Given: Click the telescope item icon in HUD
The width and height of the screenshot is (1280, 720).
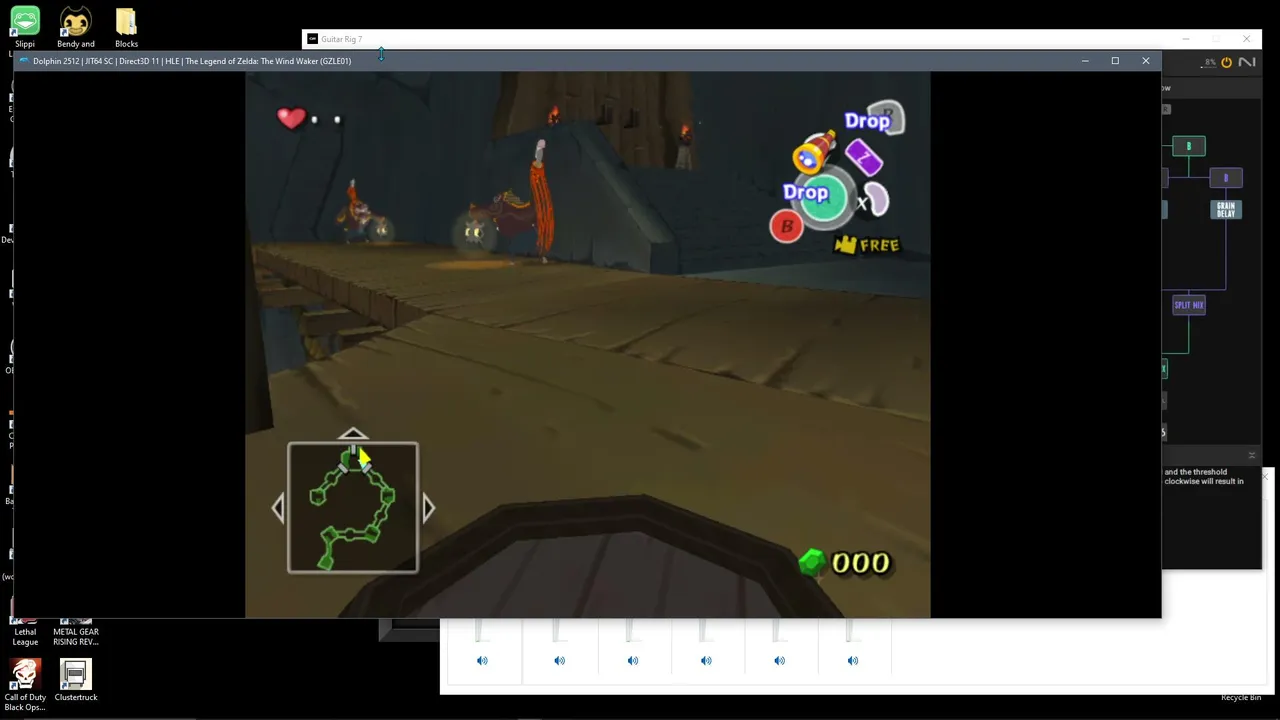Looking at the screenshot, I should (x=814, y=153).
